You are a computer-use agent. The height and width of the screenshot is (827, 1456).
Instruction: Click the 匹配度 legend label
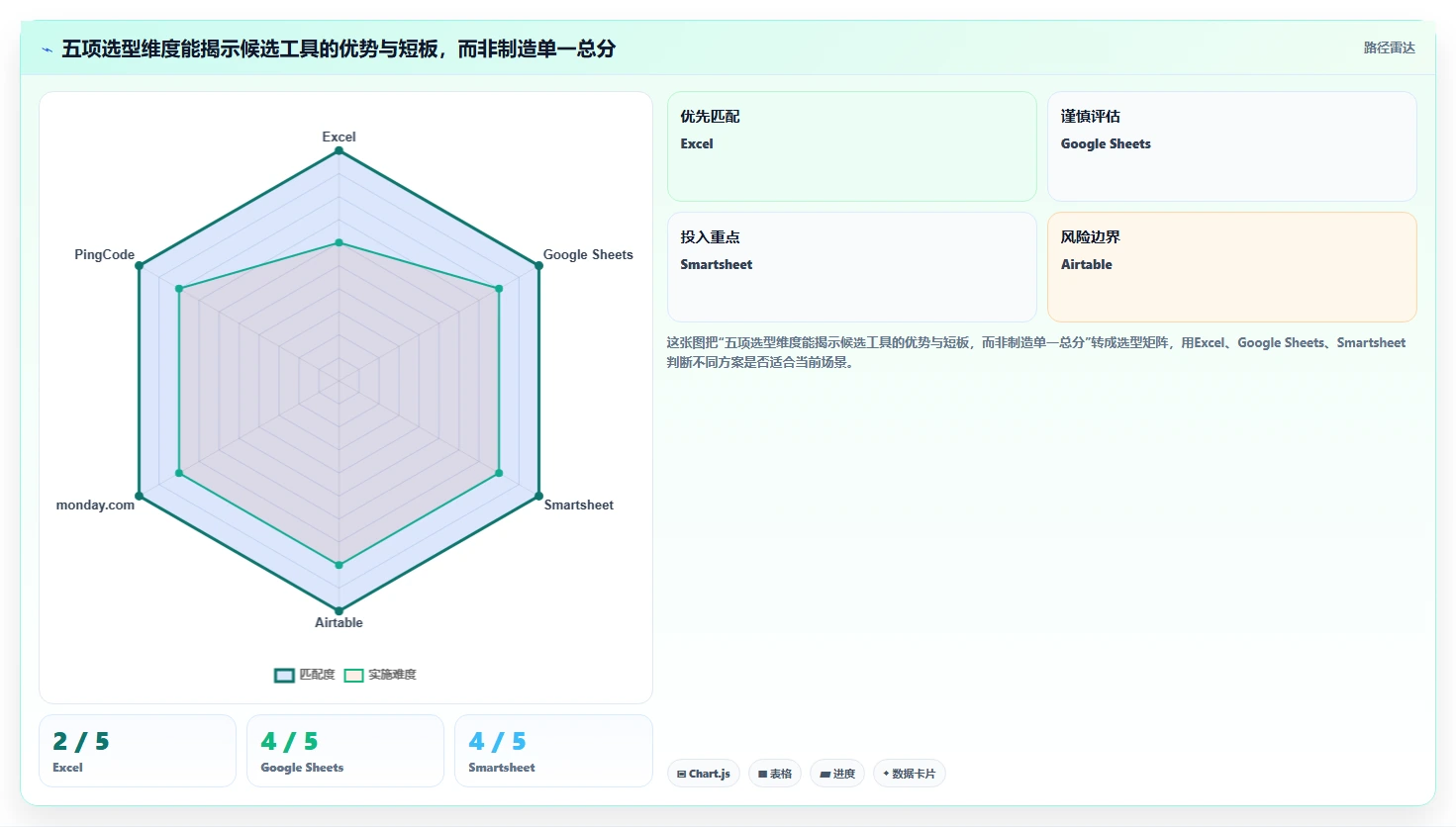317,675
